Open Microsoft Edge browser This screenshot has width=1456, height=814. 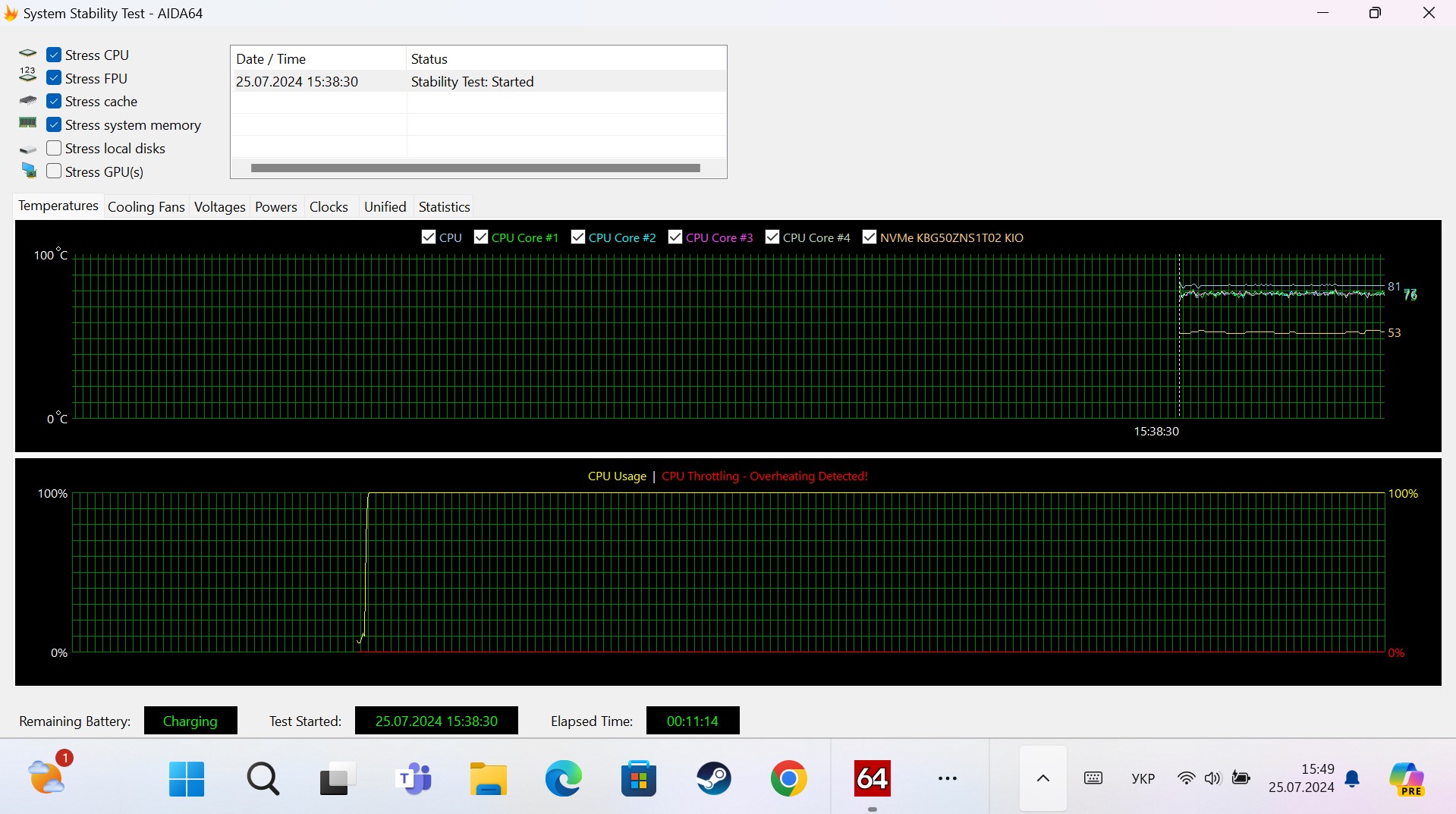pyautogui.click(x=563, y=778)
